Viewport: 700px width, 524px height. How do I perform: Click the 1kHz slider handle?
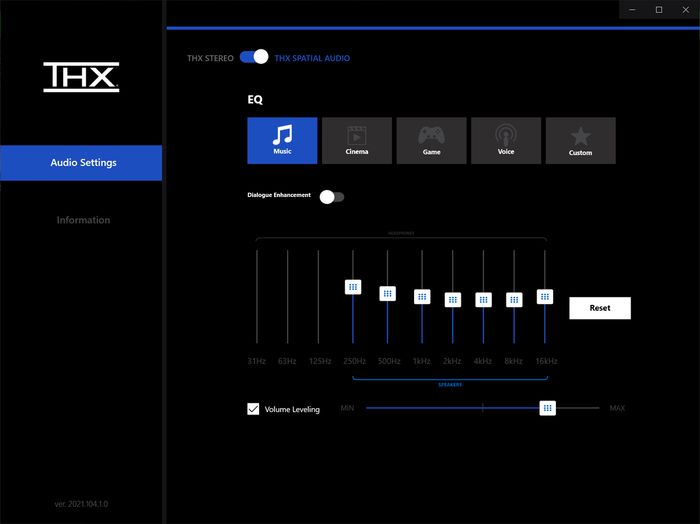click(x=422, y=297)
